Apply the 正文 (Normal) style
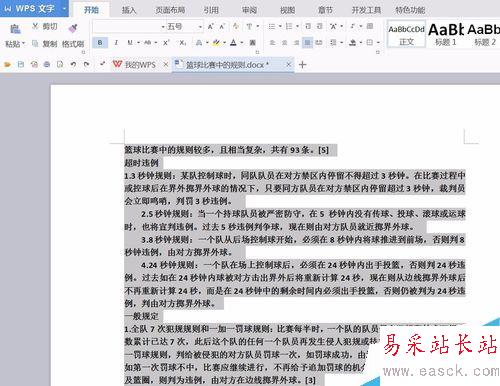 click(x=406, y=34)
